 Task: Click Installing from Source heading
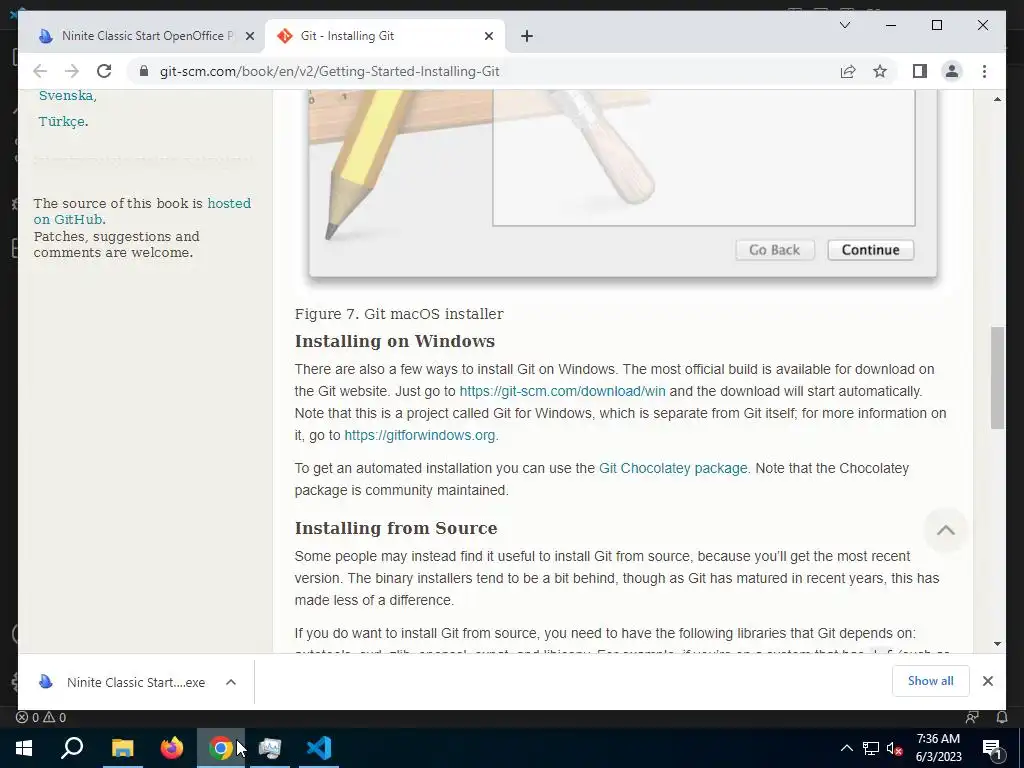coord(396,528)
